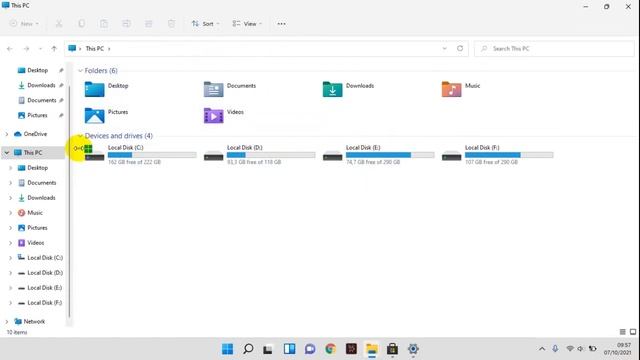640x360 pixels.
Task: Open the Microsoft Store from the taskbar
Action: (x=392, y=349)
